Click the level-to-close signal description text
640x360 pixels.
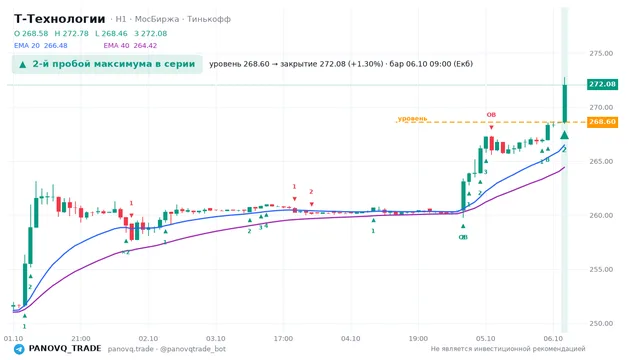(x=341, y=64)
